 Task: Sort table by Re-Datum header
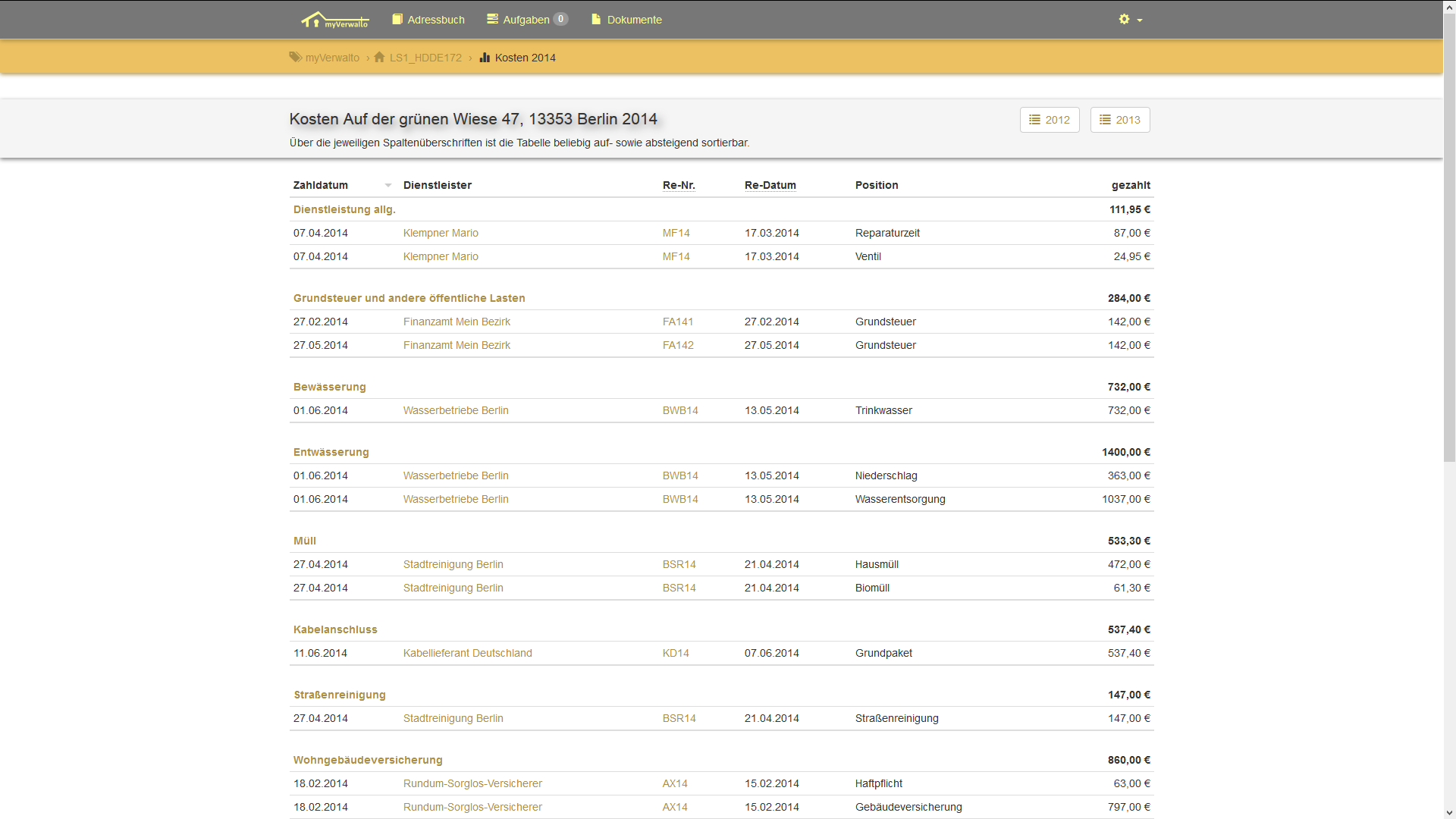pyautogui.click(x=770, y=185)
